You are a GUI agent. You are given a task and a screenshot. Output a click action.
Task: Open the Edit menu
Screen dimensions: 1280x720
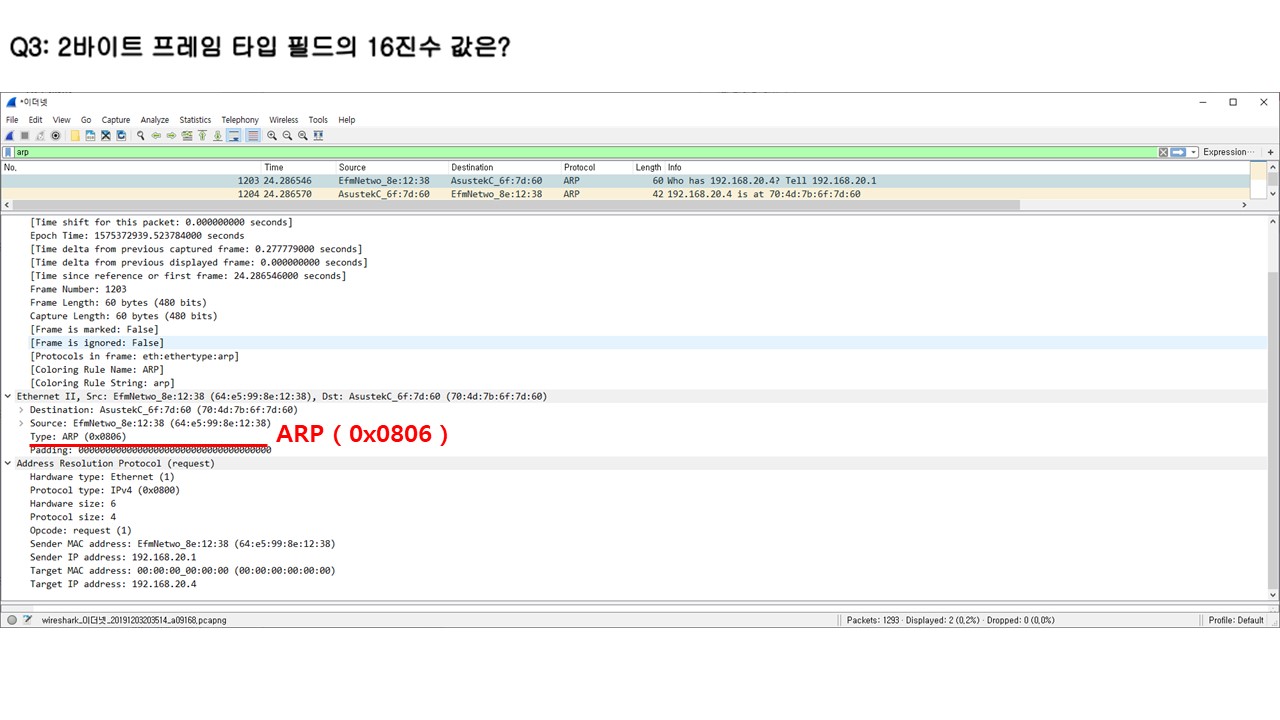click(35, 120)
